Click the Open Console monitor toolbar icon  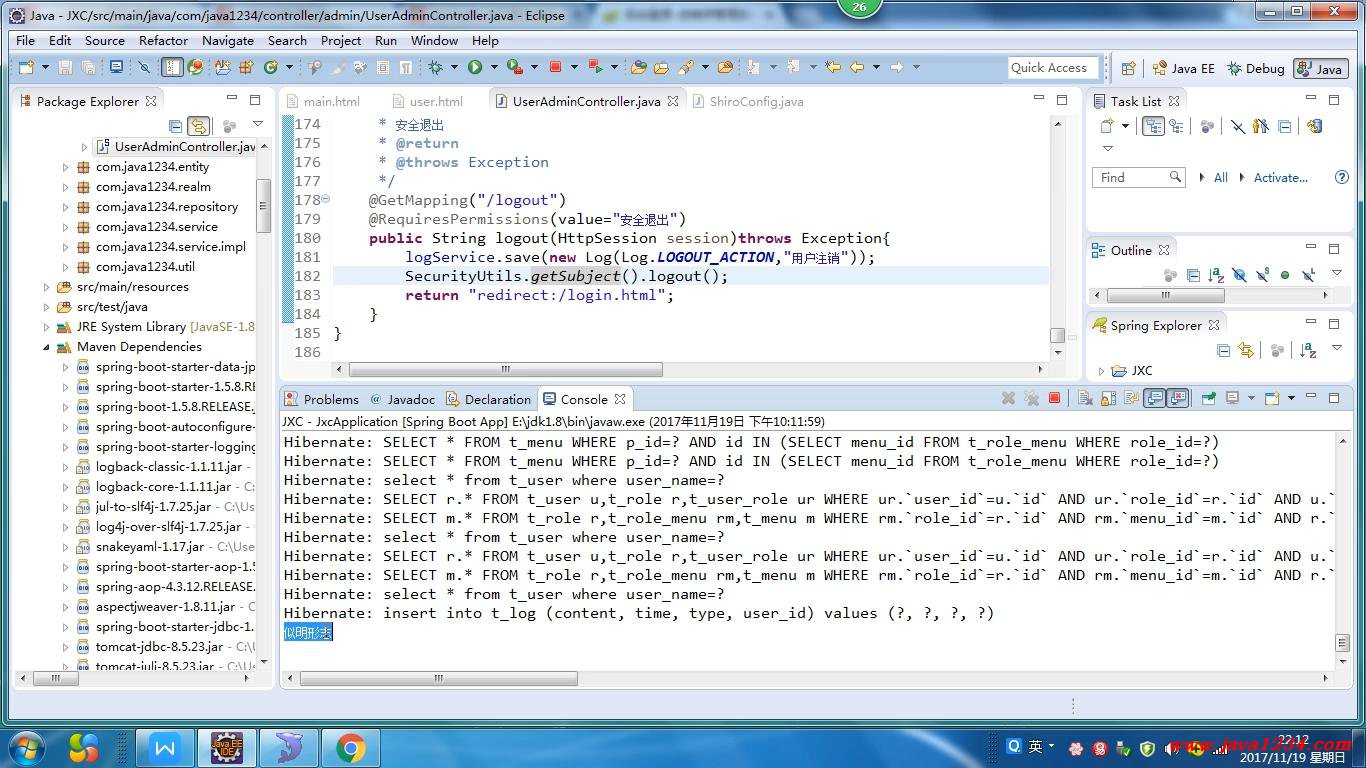click(116, 67)
